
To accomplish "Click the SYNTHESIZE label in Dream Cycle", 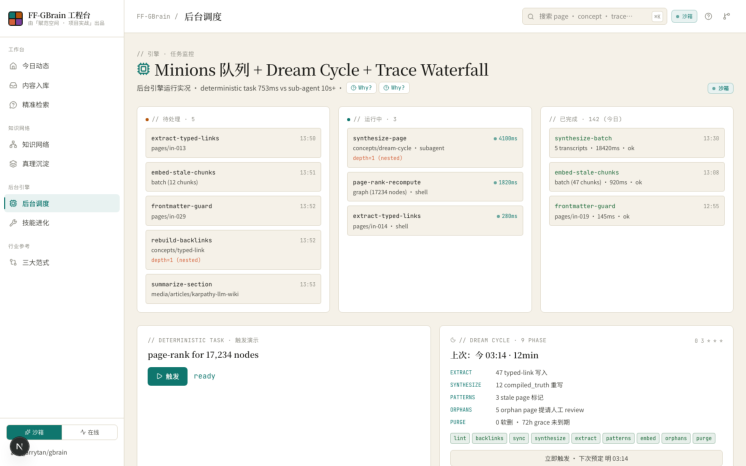I will [465, 385].
